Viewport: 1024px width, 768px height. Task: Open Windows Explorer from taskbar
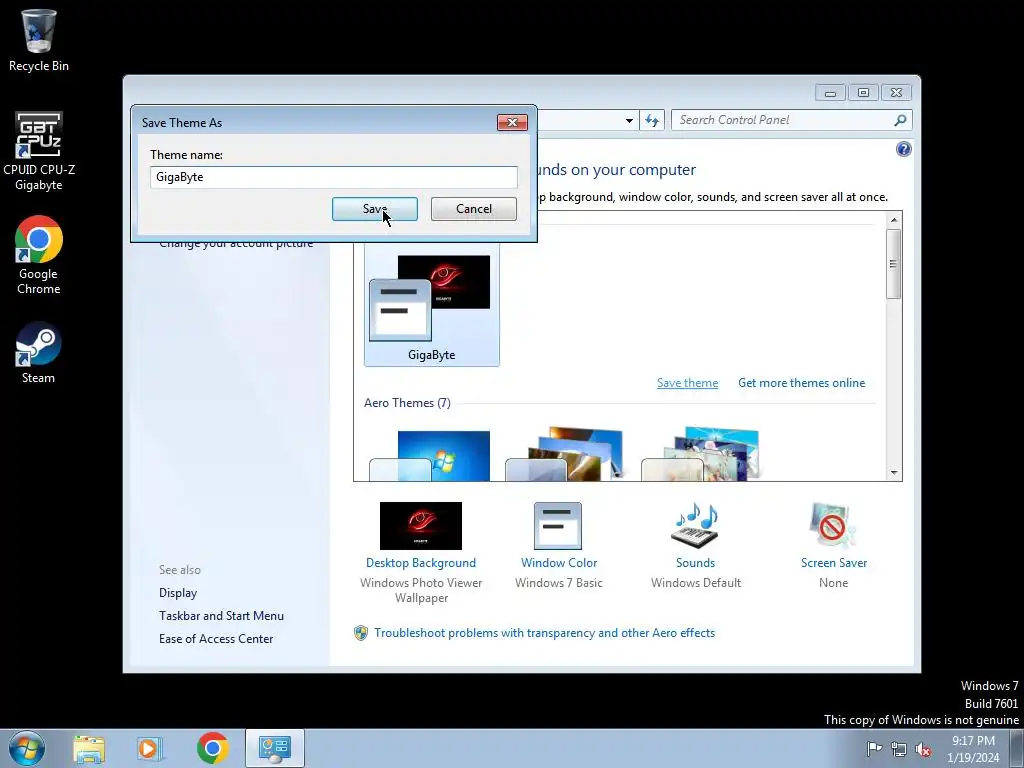click(89, 749)
